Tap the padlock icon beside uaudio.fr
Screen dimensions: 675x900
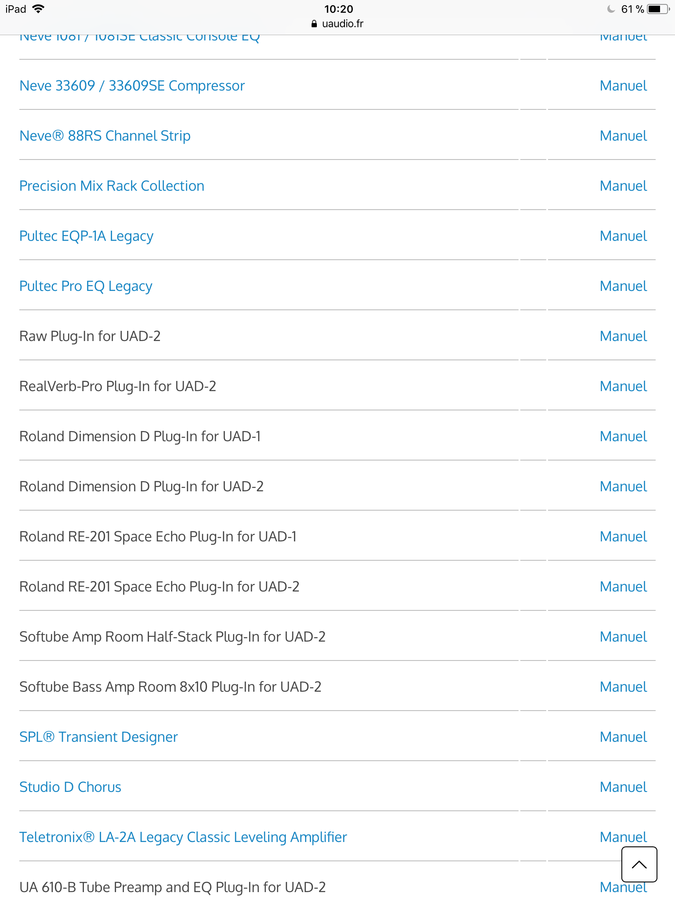click(x=314, y=24)
